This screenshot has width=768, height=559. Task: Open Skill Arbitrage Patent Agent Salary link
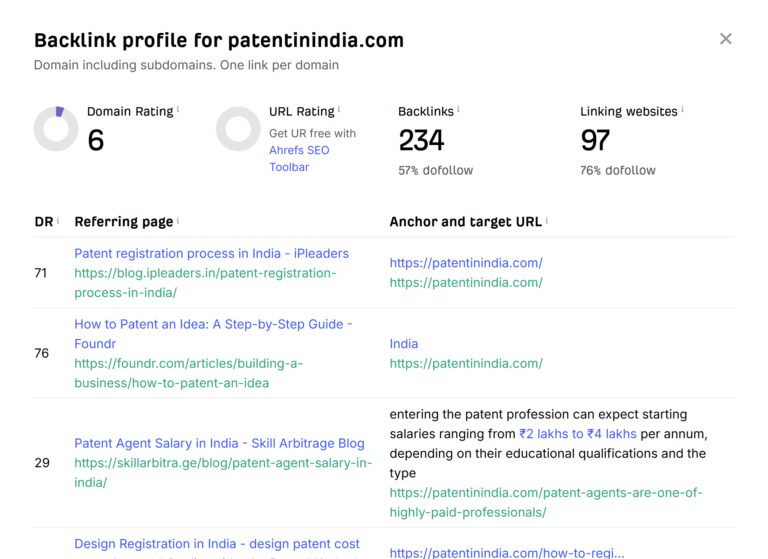pyautogui.click(x=219, y=443)
